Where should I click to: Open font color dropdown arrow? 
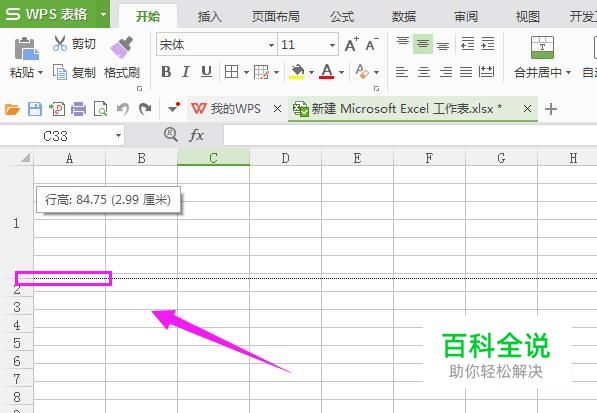[341, 72]
